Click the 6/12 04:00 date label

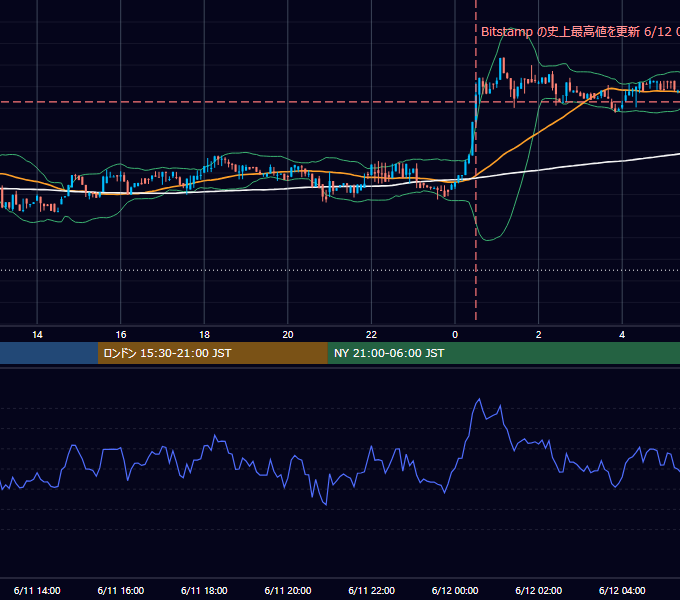[x=622, y=590]
